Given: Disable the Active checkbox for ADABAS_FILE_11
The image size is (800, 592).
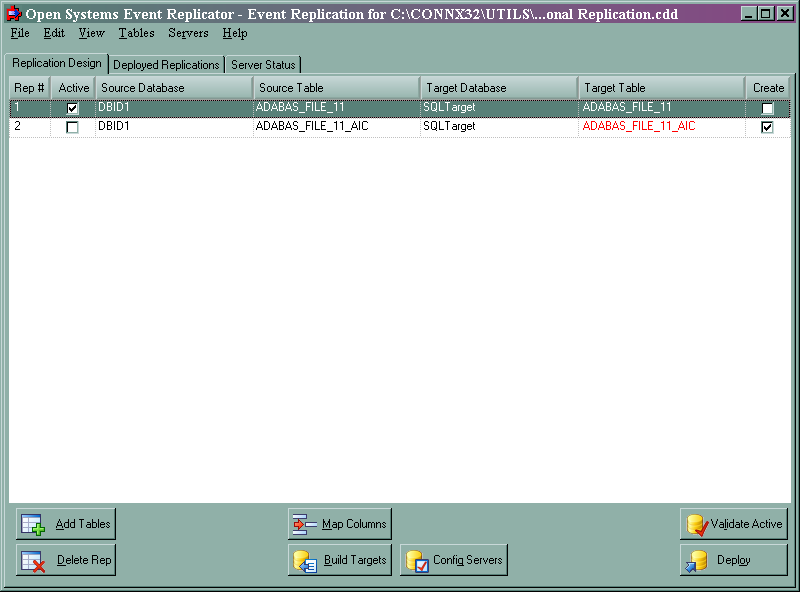Looking at the screenshot, I should pyautogui.click(x=71, y=107).
